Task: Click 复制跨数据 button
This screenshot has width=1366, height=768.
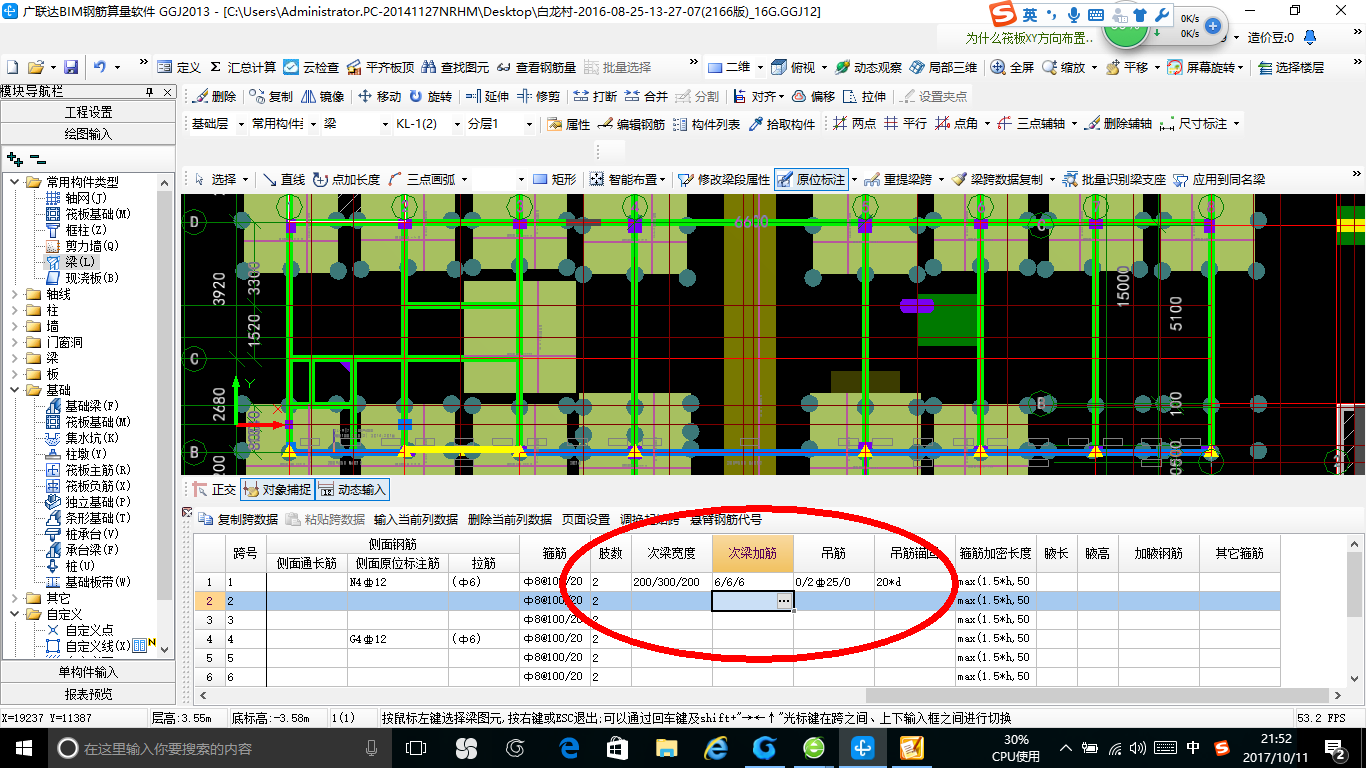Action: point(239,519)
